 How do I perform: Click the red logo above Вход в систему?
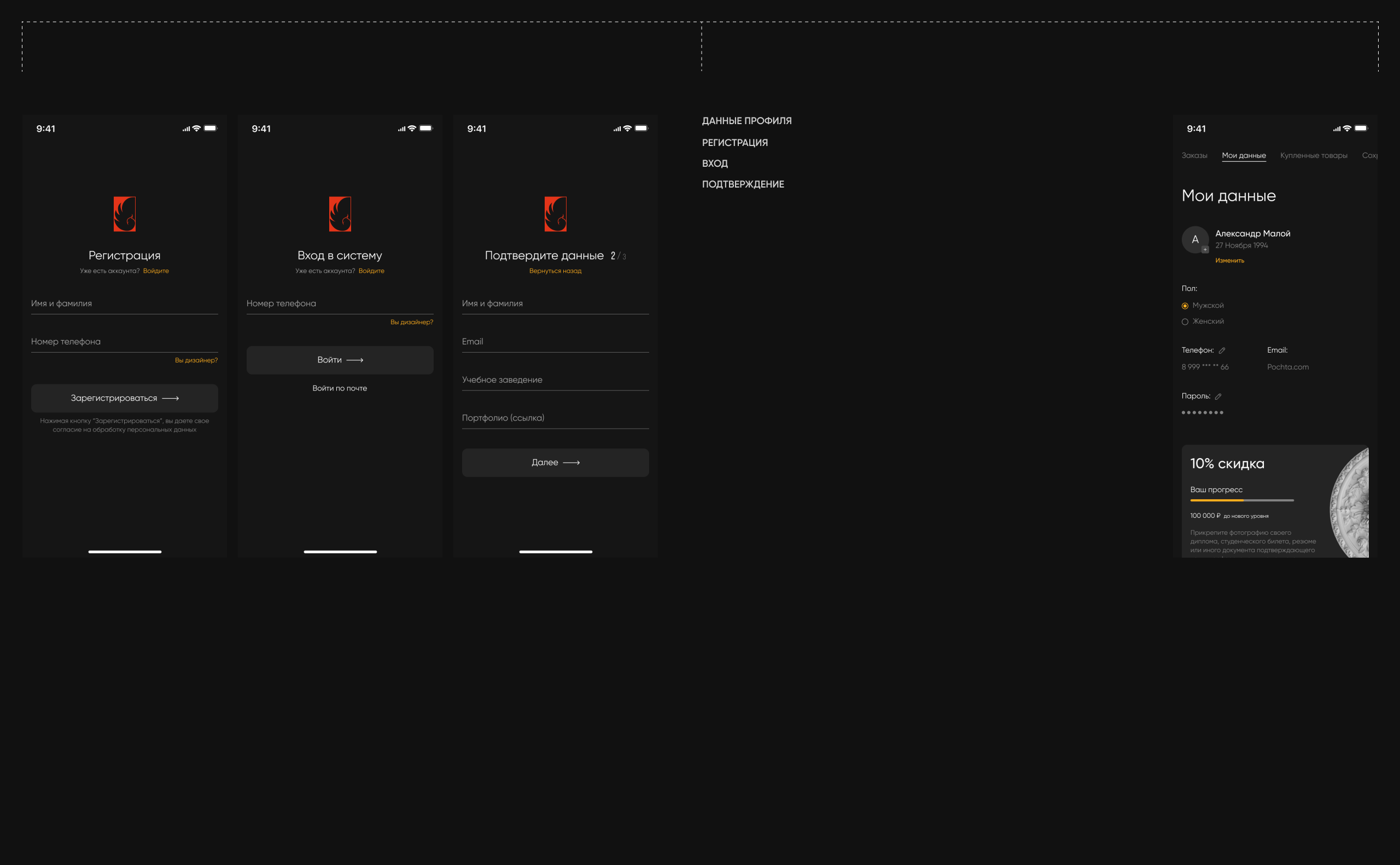point(340,214)
